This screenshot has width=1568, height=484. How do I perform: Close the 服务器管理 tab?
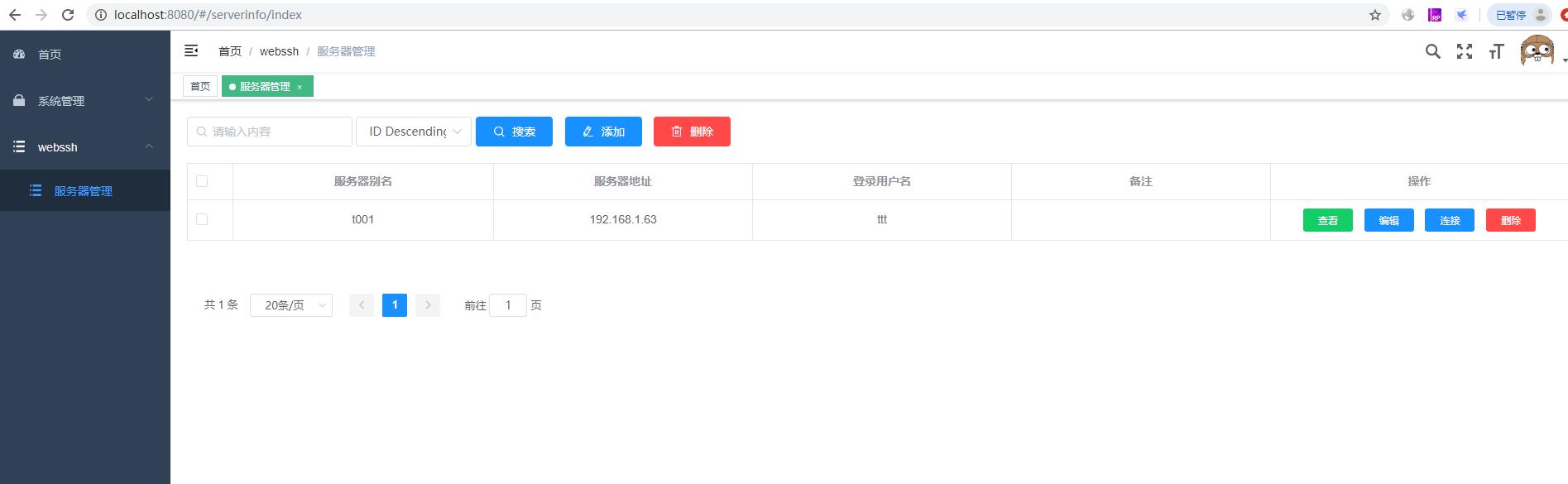pyautogui.click(x=300, y=87)
